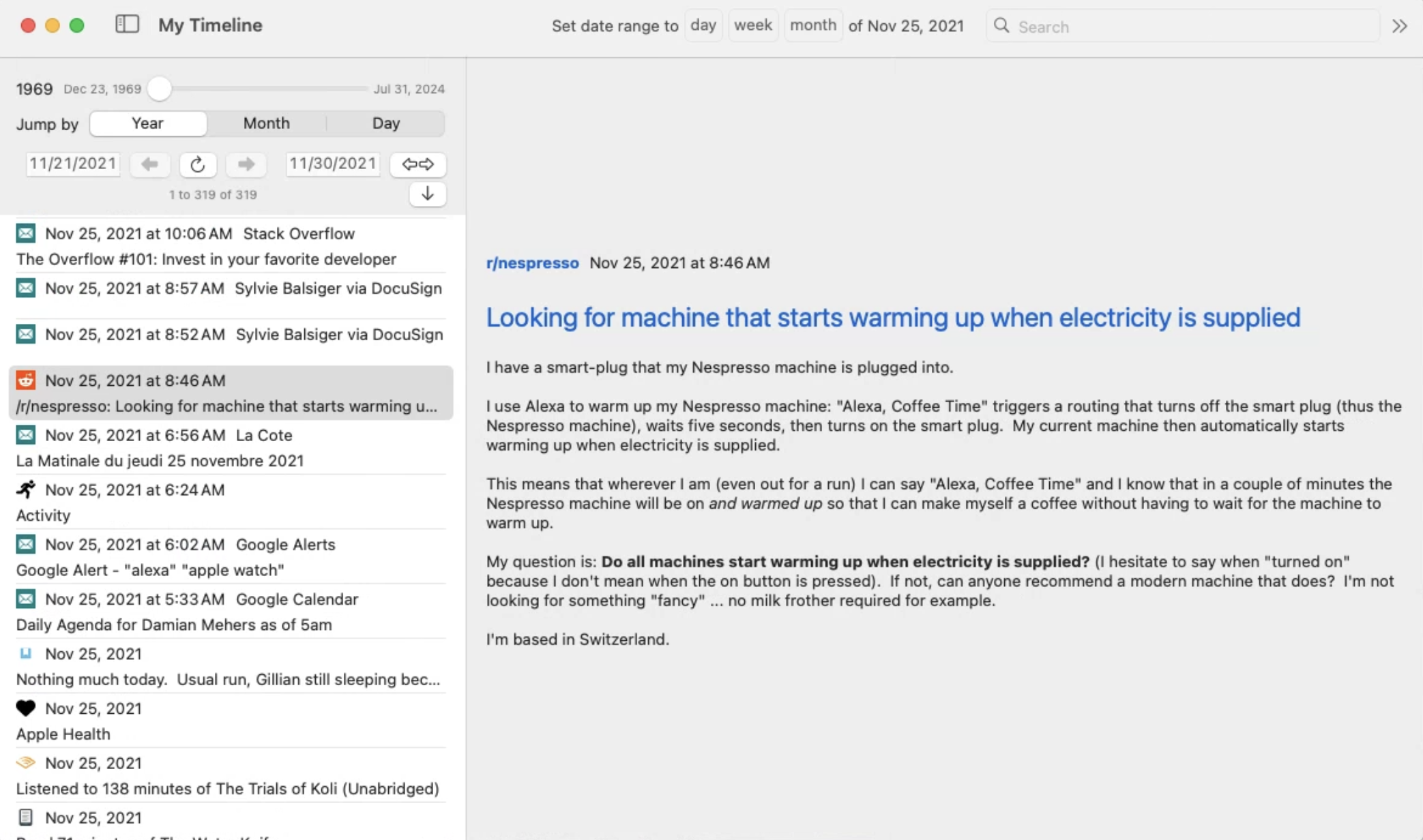Click the expand date range arrows button
The height and width of the screenshot is (840, 1423).
417,164
